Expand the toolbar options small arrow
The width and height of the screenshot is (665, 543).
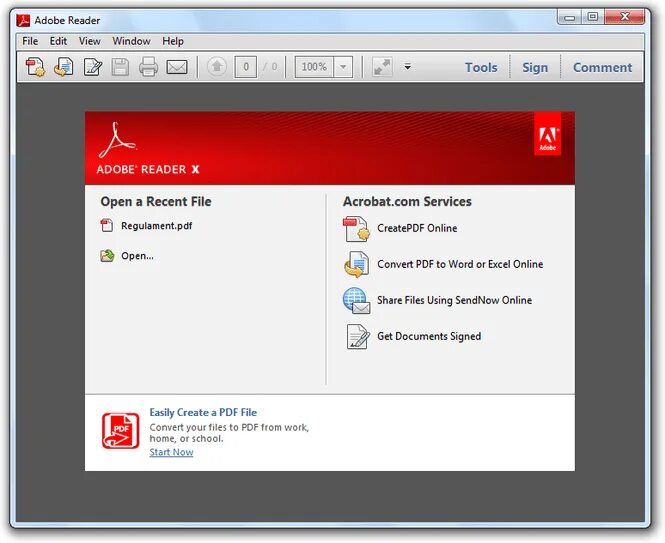[x=408, y=67]
